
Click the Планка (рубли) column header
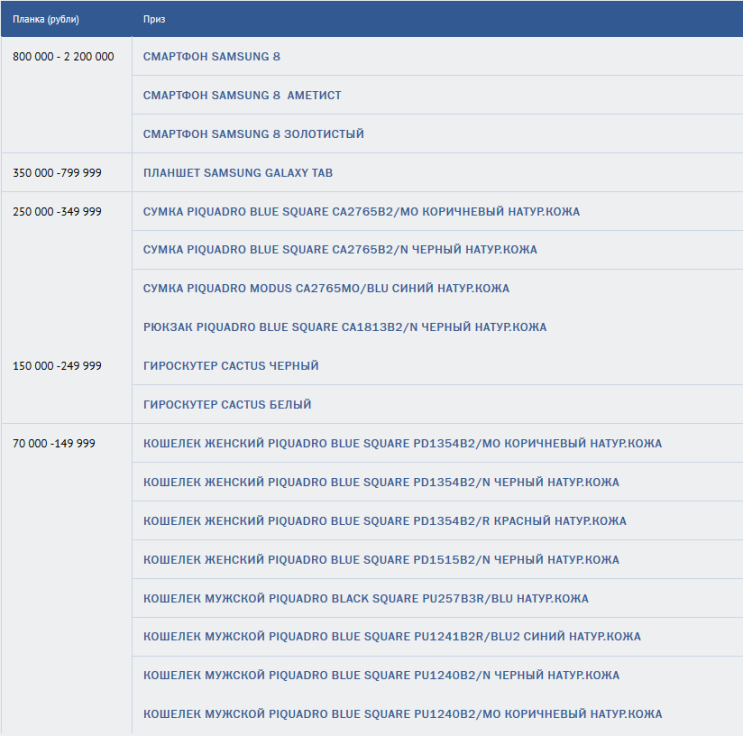[46, 19]
